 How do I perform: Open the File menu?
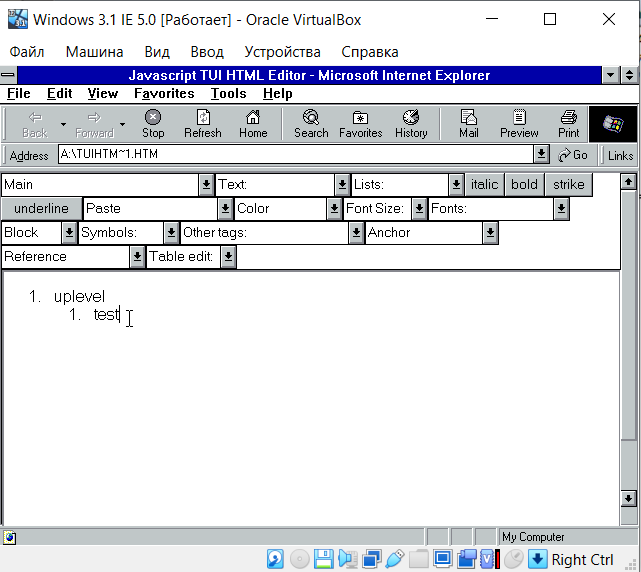19,94
